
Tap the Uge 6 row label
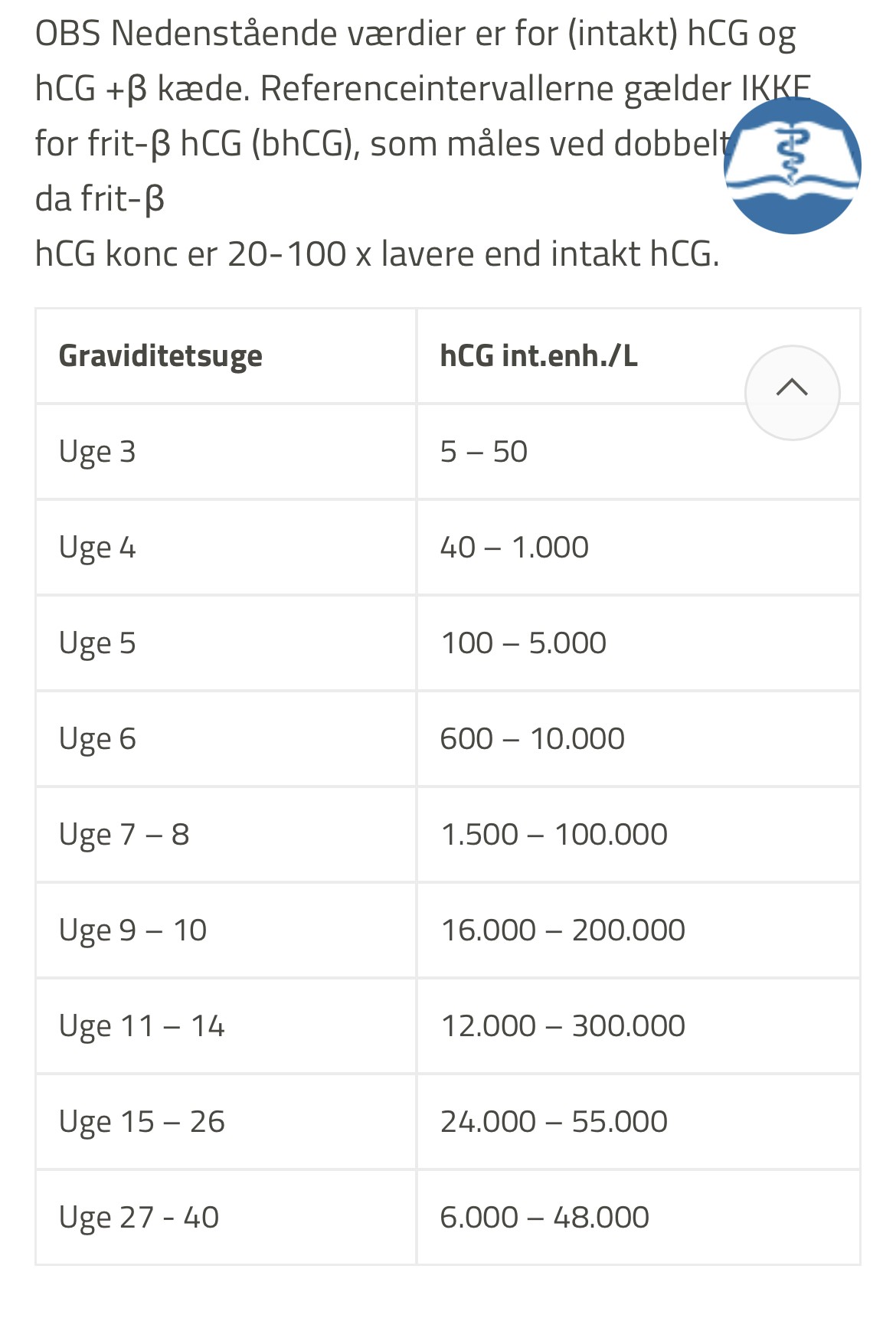[97, 739]
